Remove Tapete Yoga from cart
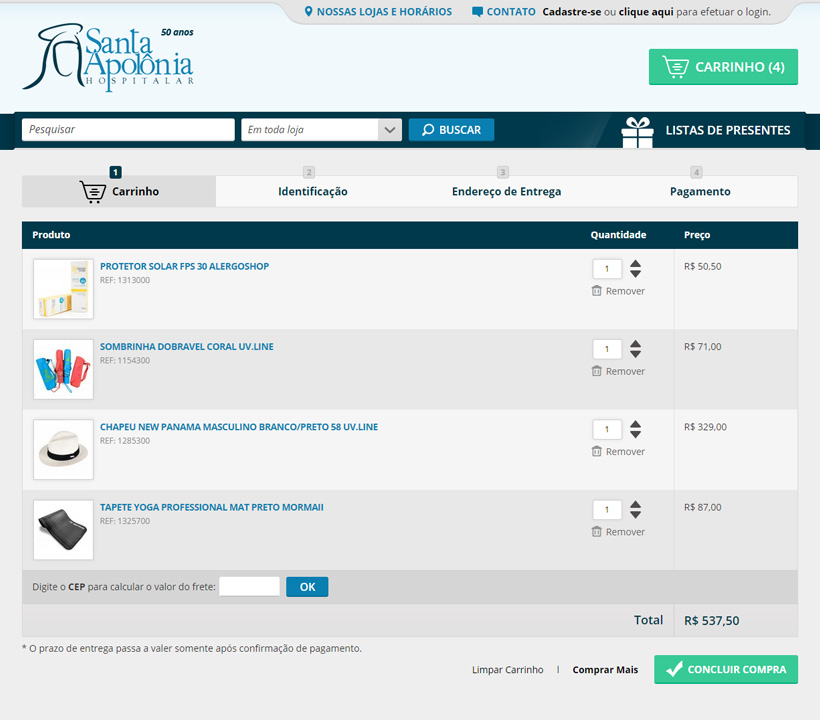820x720 pixels. coord(618,532)
